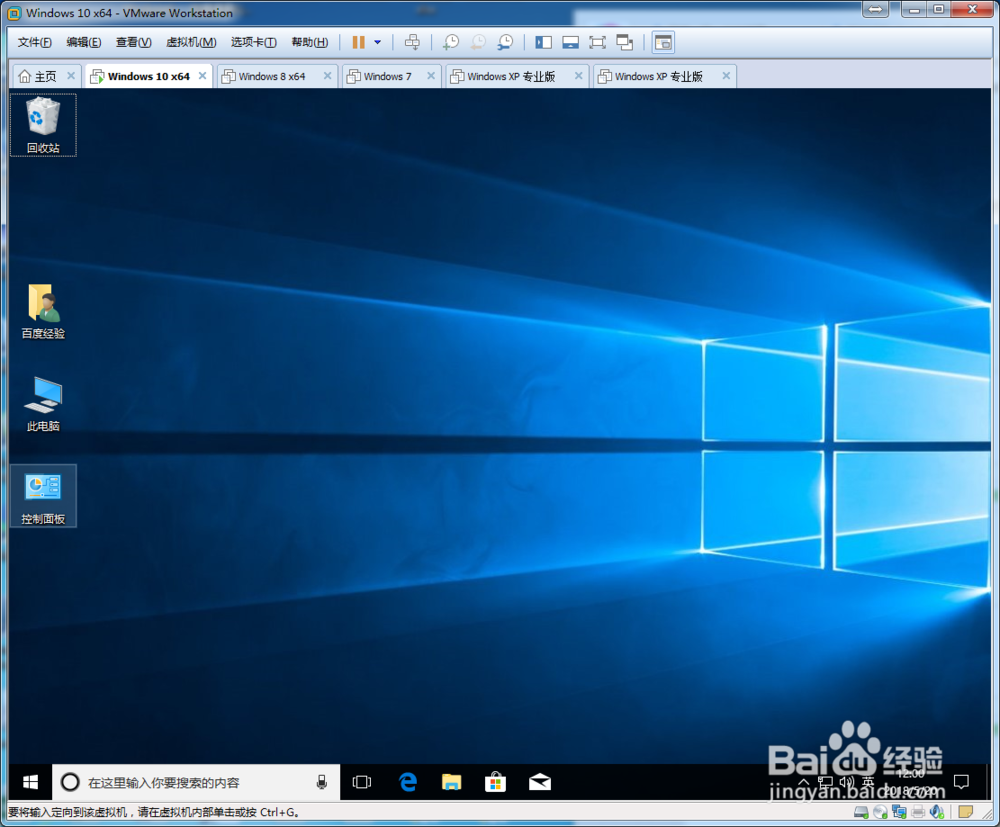Close the 主页 tab

[71, 76]
